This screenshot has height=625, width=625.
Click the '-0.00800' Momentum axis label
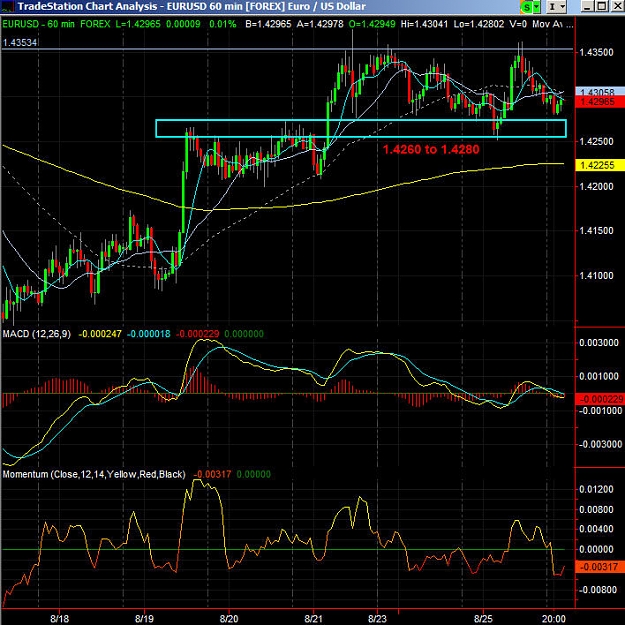[x=596, y=590]
